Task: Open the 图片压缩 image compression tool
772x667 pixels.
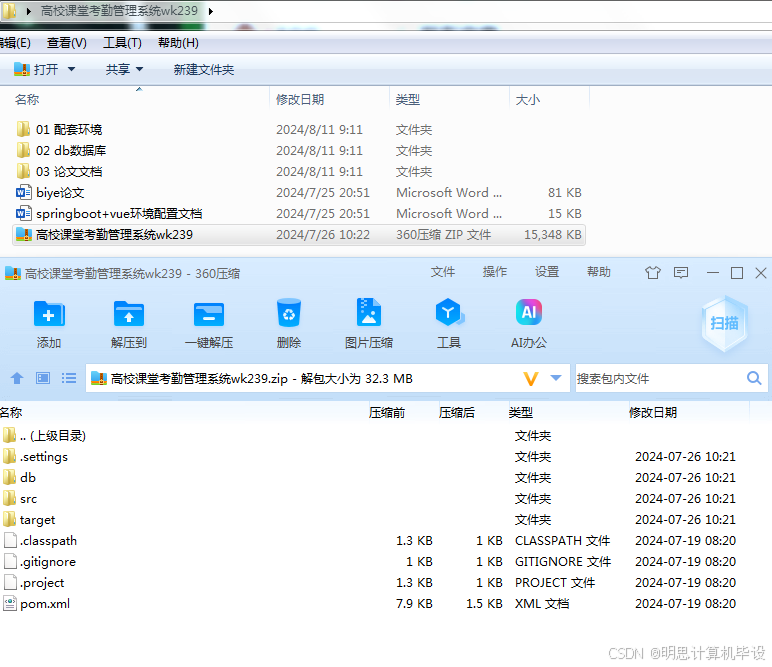Action: click(369, 312)
